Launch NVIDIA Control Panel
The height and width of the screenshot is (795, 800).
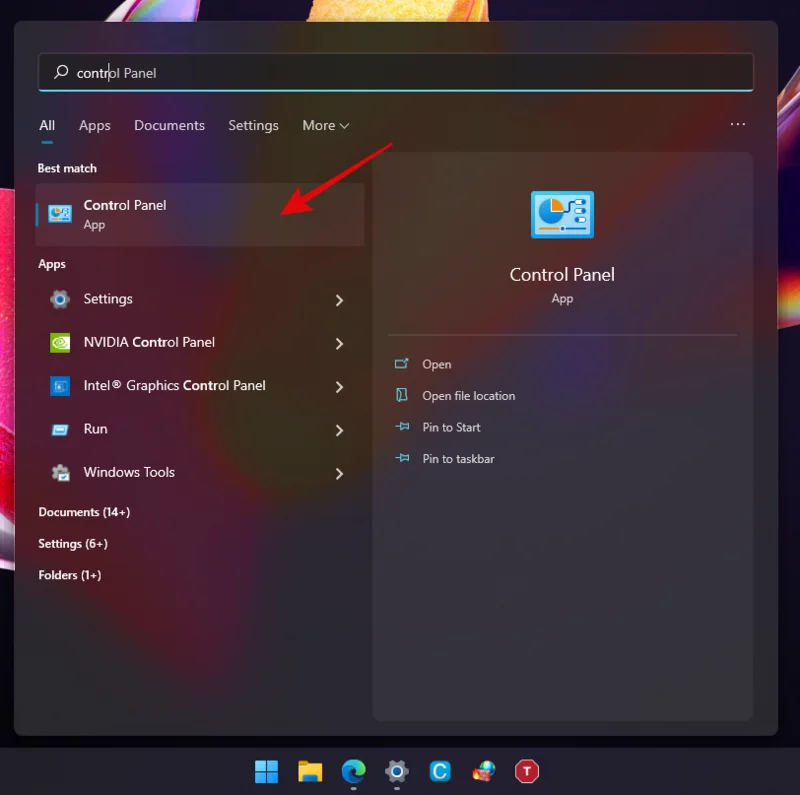148,342
